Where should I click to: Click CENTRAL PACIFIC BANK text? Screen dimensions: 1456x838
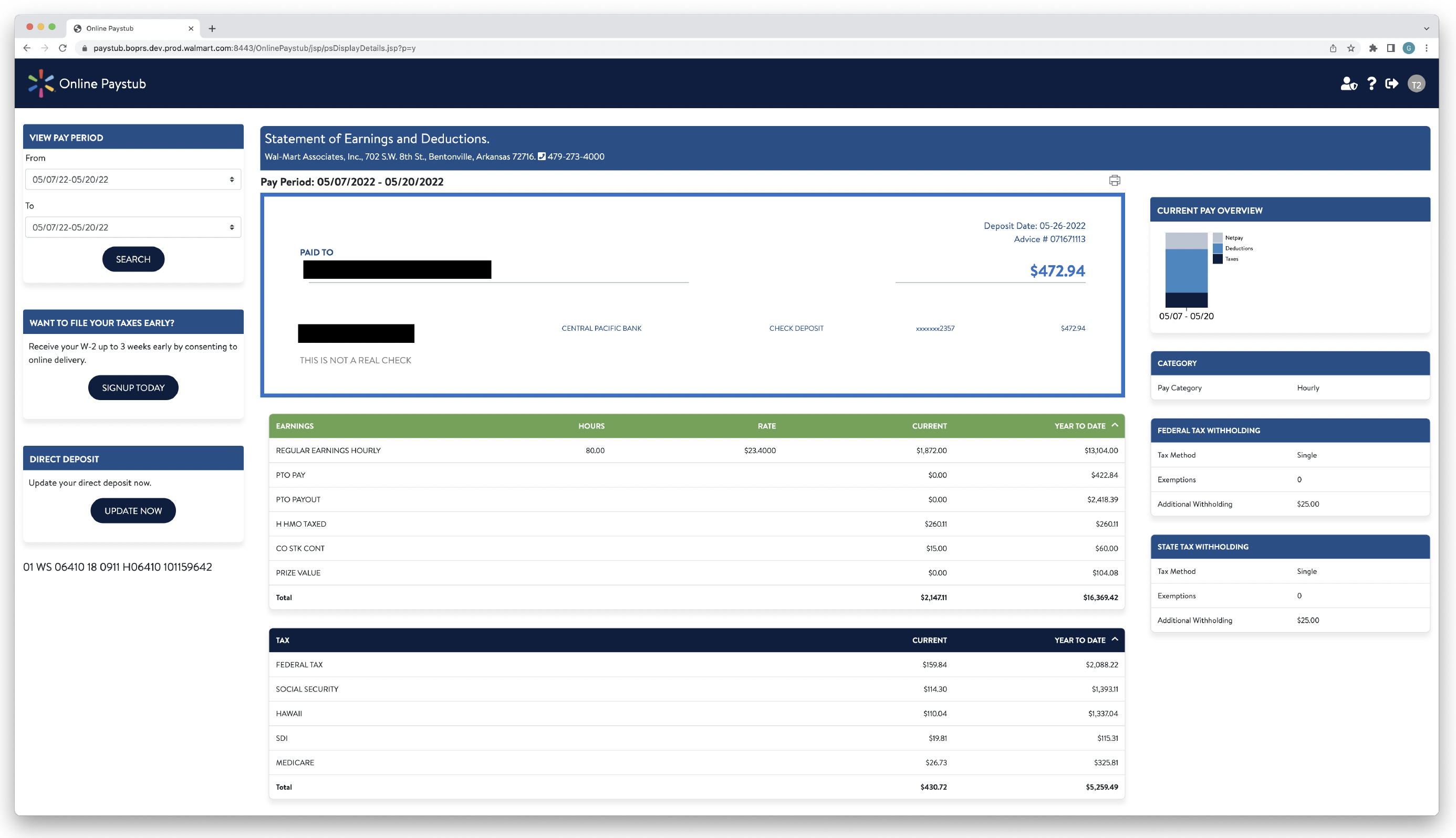[601, 328]
